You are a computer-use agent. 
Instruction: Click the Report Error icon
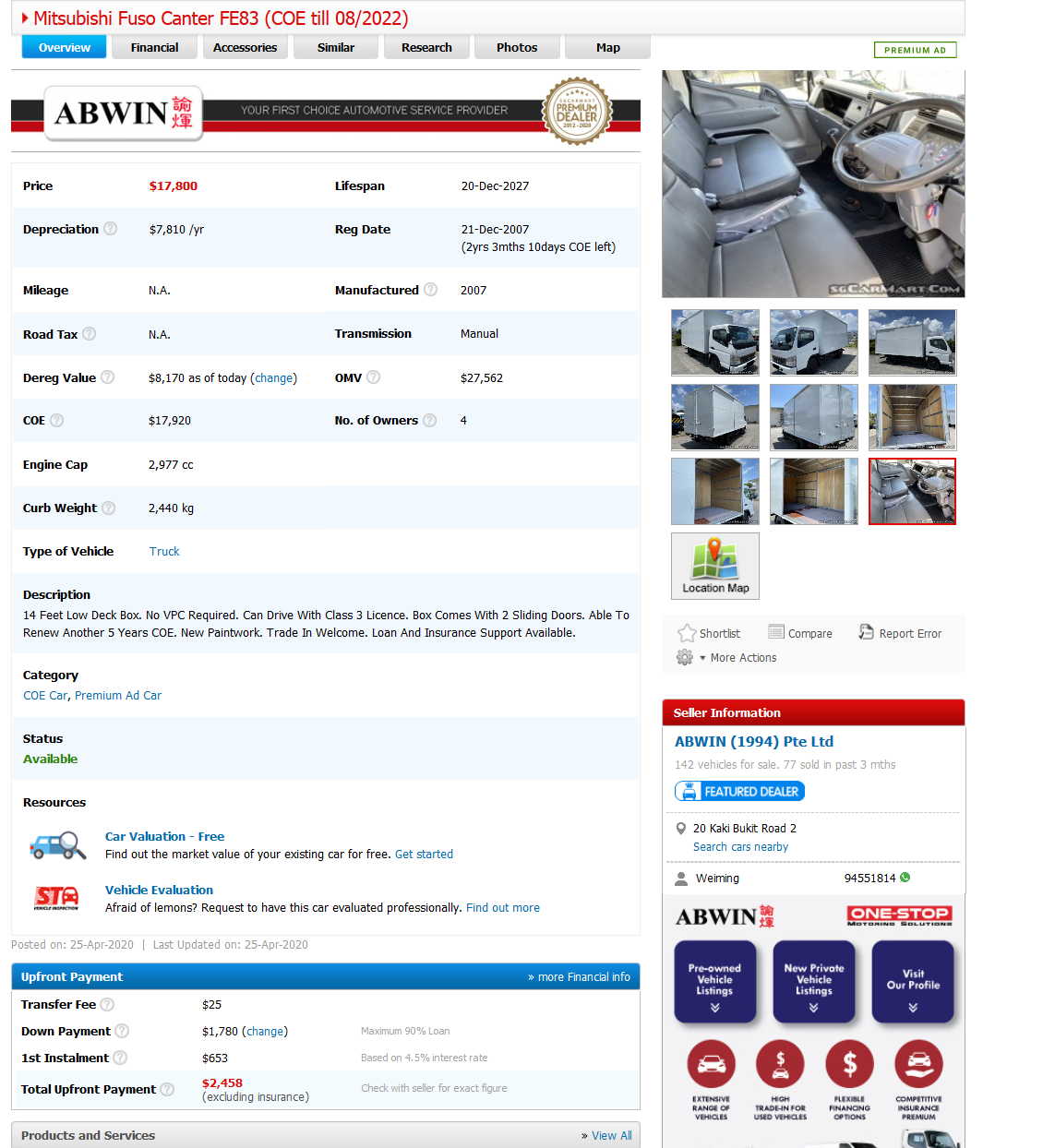[866, 632]
